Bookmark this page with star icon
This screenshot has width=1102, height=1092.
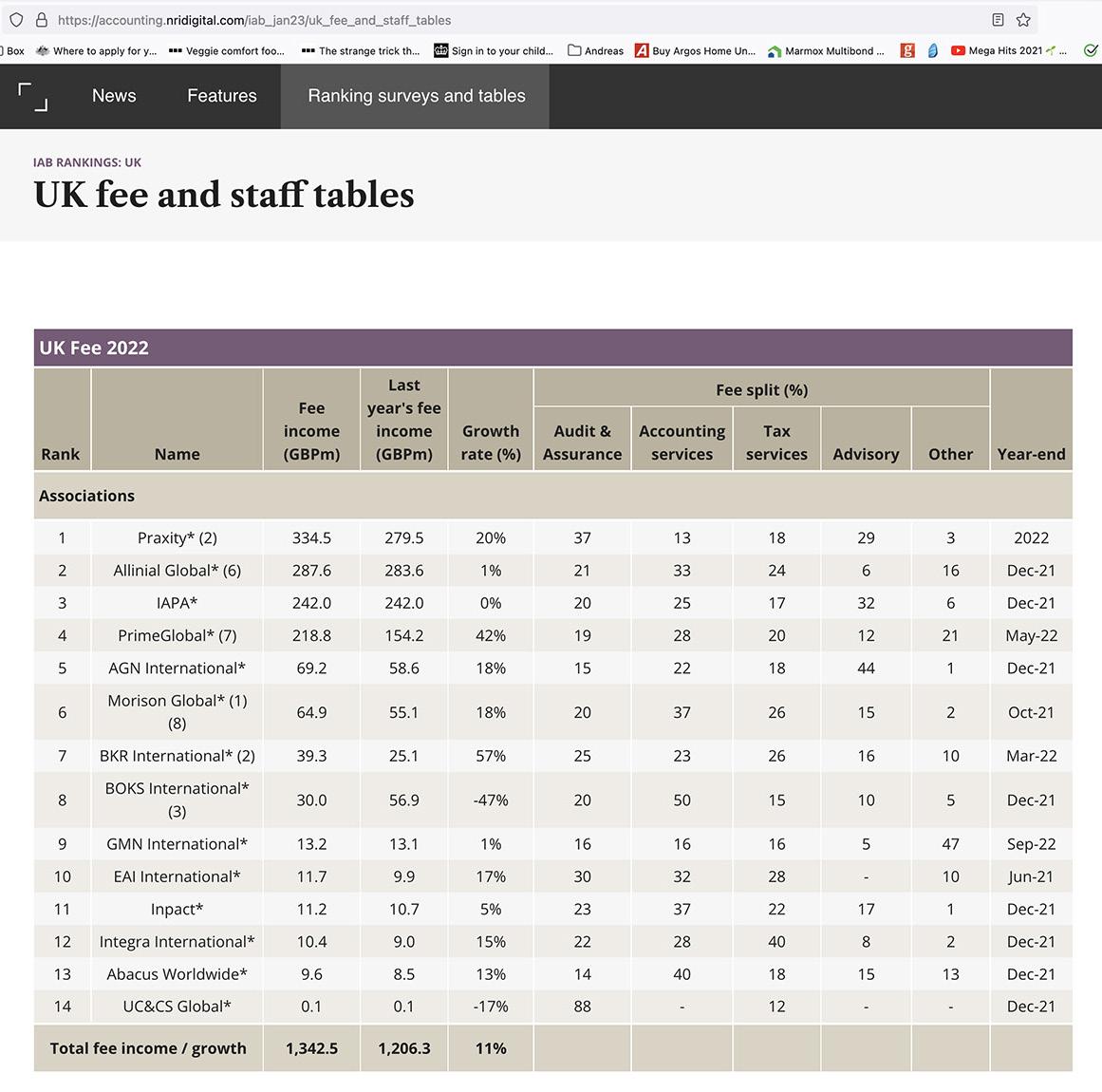pyautogui.click(x=1023, y=20)
